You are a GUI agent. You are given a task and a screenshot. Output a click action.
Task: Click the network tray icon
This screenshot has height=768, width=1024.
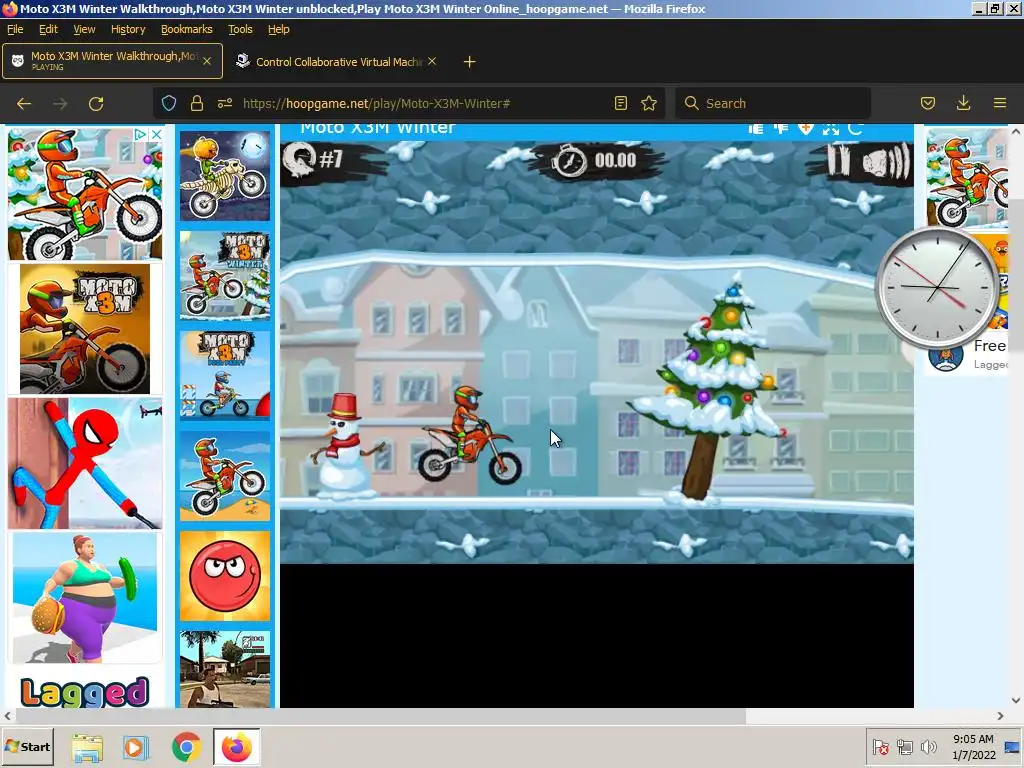pyautogui.click(x=904, y=747)
